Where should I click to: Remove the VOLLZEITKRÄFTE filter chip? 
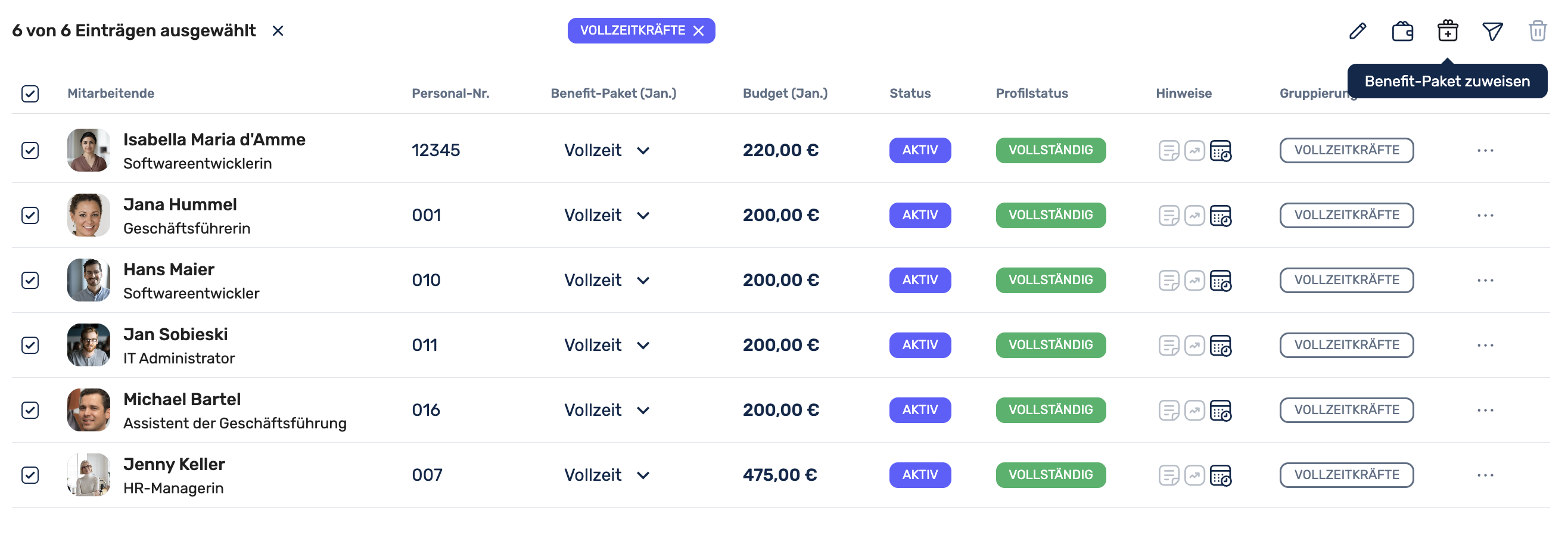pyautogui.click(x=699, y=30)
